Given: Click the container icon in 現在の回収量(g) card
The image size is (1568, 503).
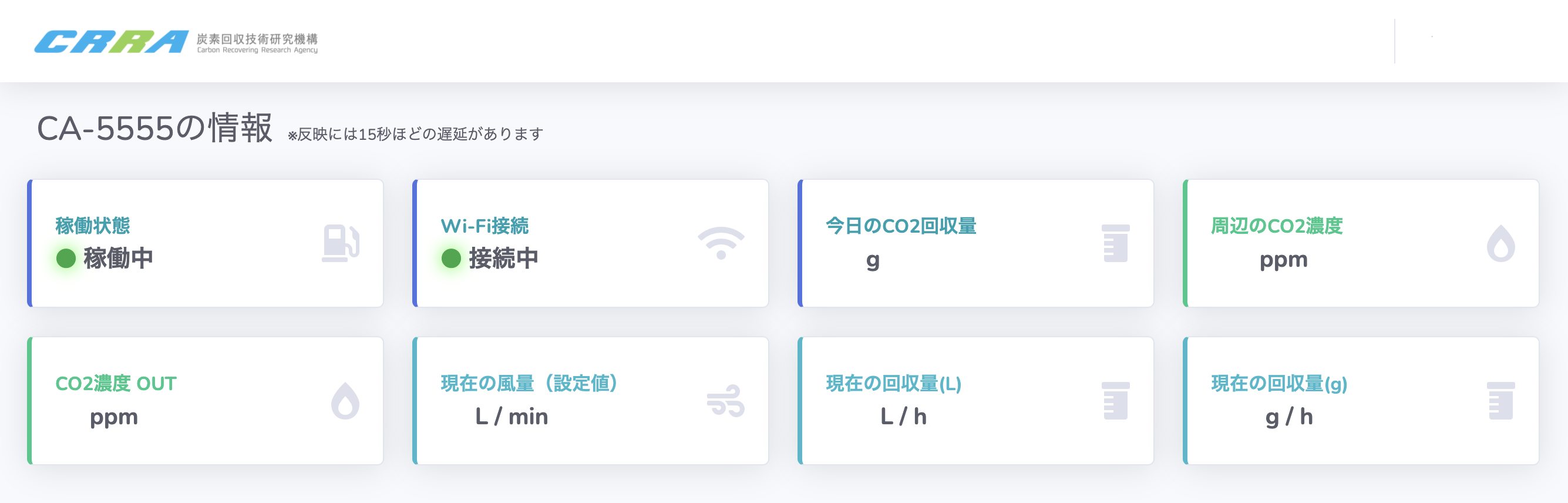Looking at the screenshot, I should 1500,401.
